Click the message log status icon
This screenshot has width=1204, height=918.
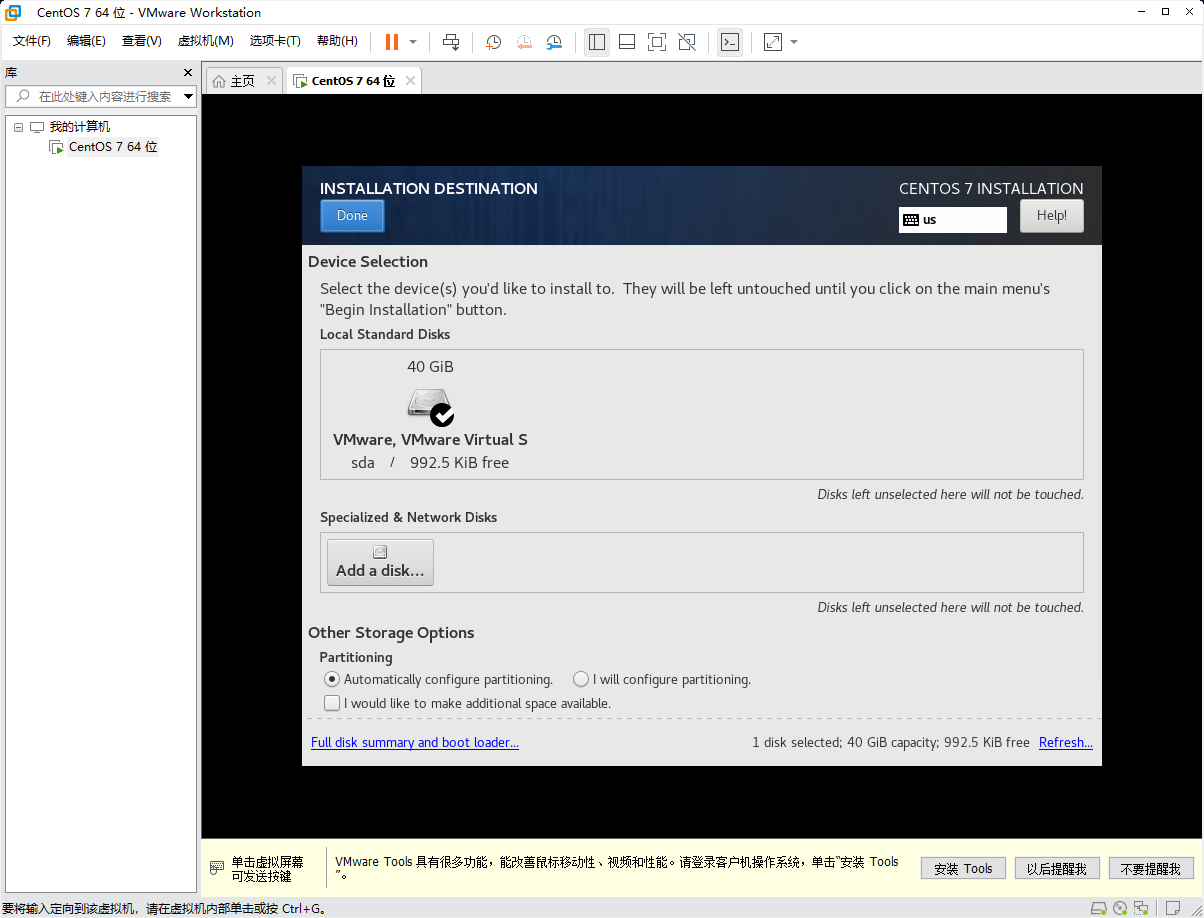point(1174,908)
